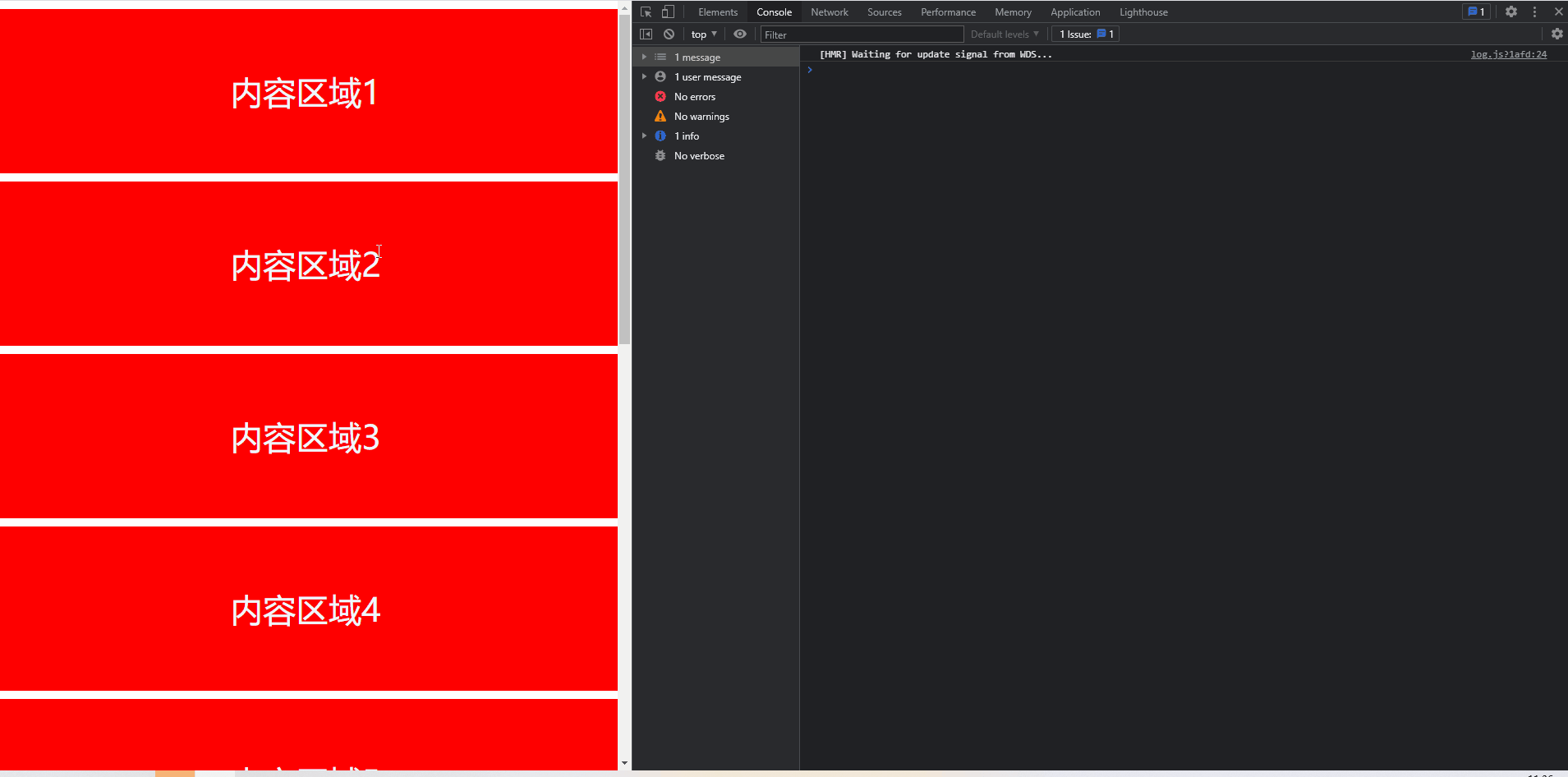Open the issues counter badge in DevTools header
The image size is (1568, 777).
coord(1476,11)
